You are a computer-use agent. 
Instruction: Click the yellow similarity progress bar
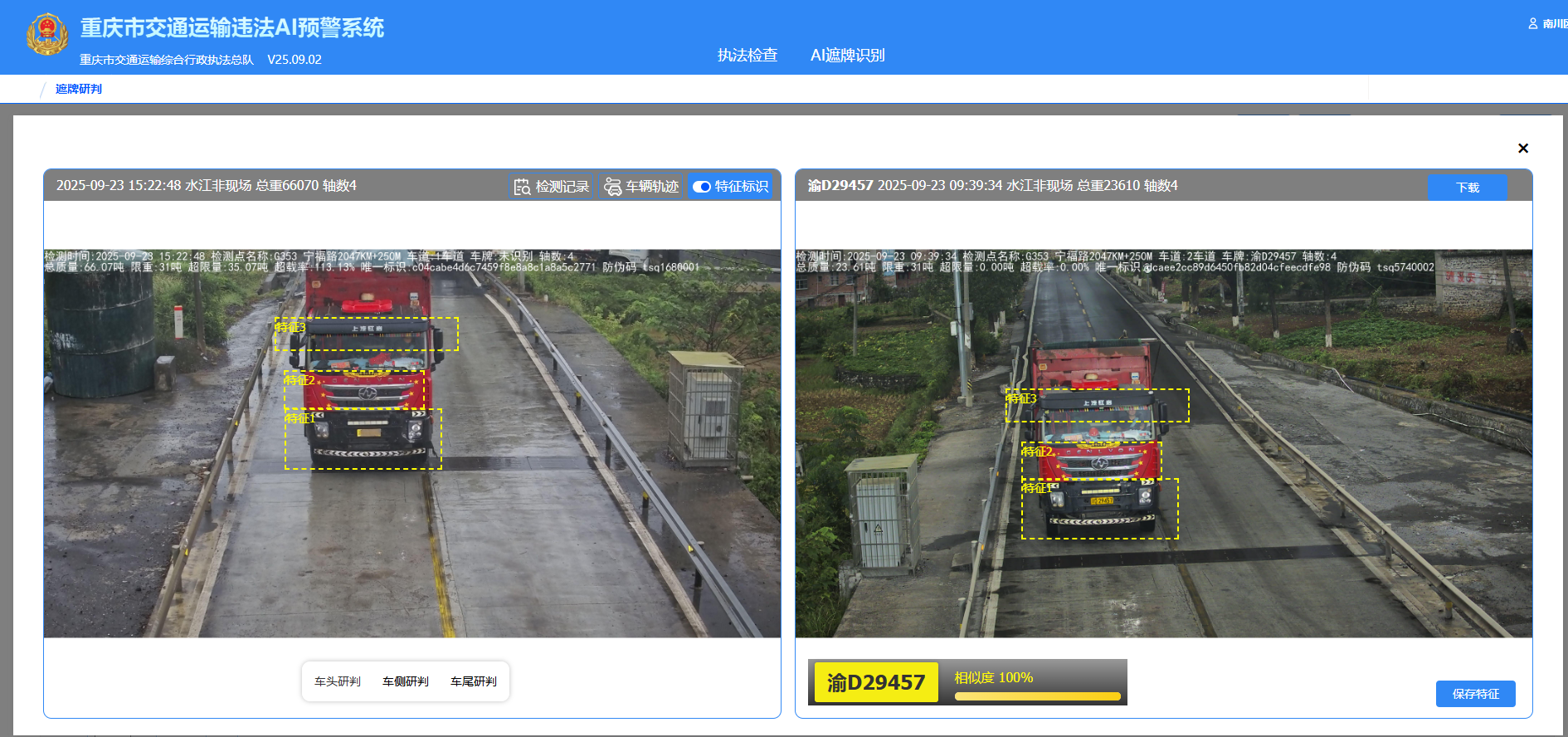click(x=1037, y=696)
